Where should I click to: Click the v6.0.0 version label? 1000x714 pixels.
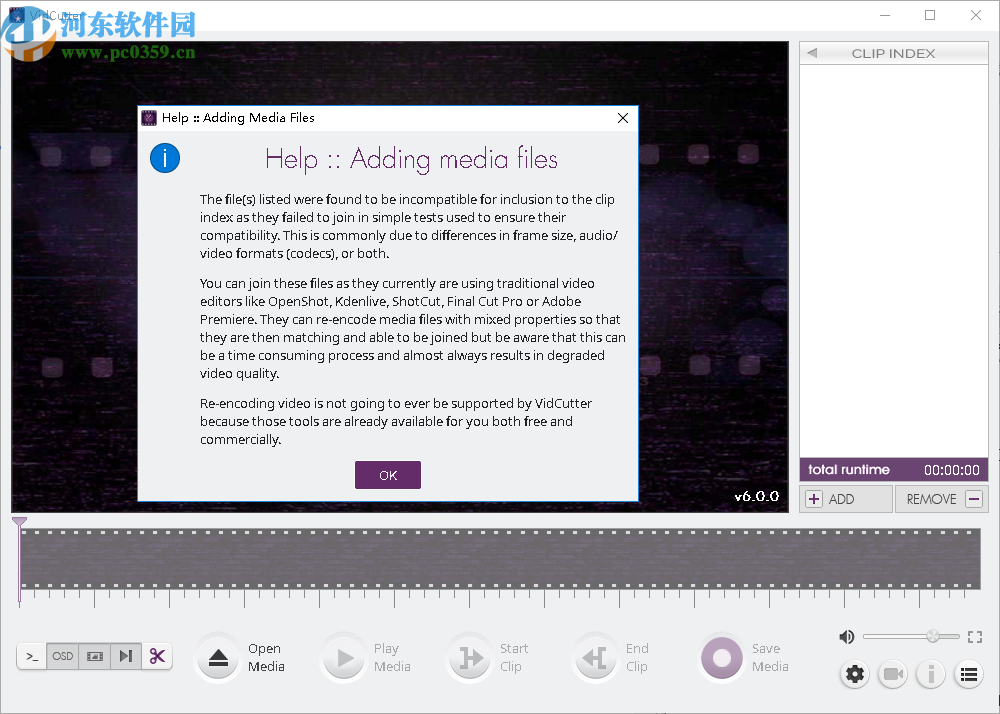point(756,496)
